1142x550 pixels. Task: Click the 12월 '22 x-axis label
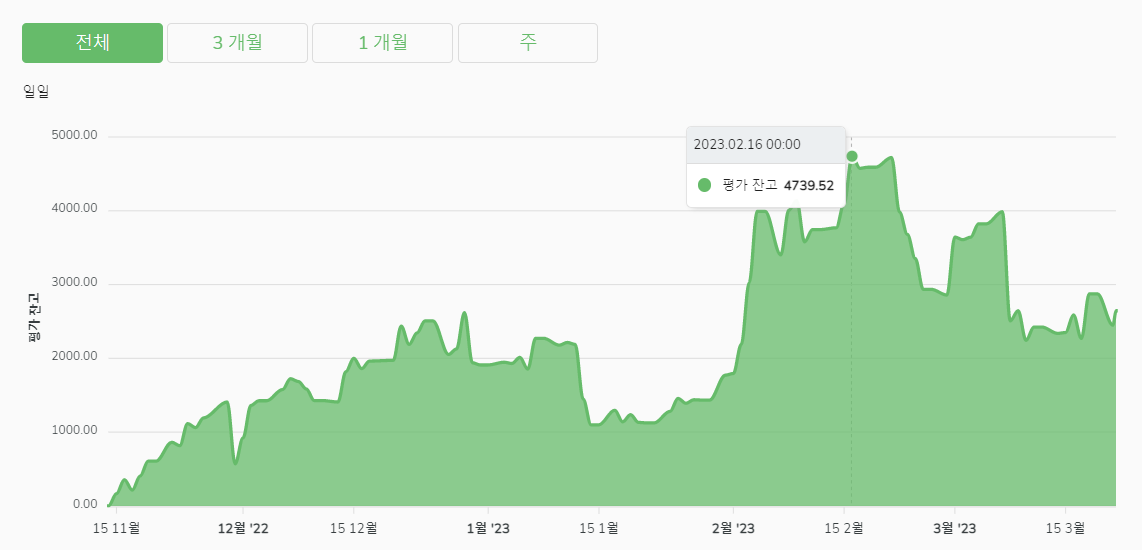pyautogui.click(x=243, y=527)
